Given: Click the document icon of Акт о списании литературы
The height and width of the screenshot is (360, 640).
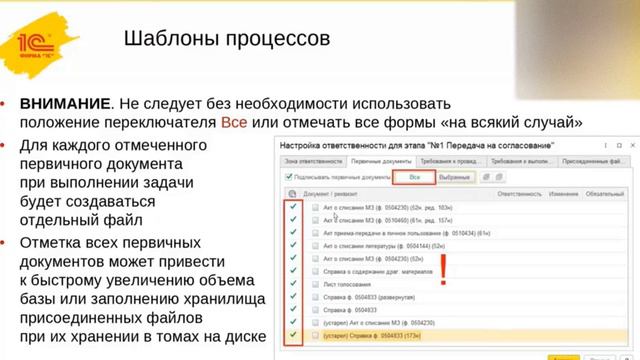Looking at the screenshot, I should pyautogui.click(x=315, y=246).
